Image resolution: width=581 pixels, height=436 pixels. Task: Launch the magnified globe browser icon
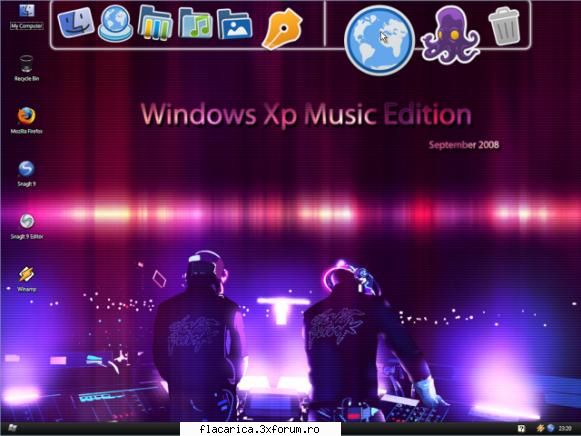click(x=379, y=40)
